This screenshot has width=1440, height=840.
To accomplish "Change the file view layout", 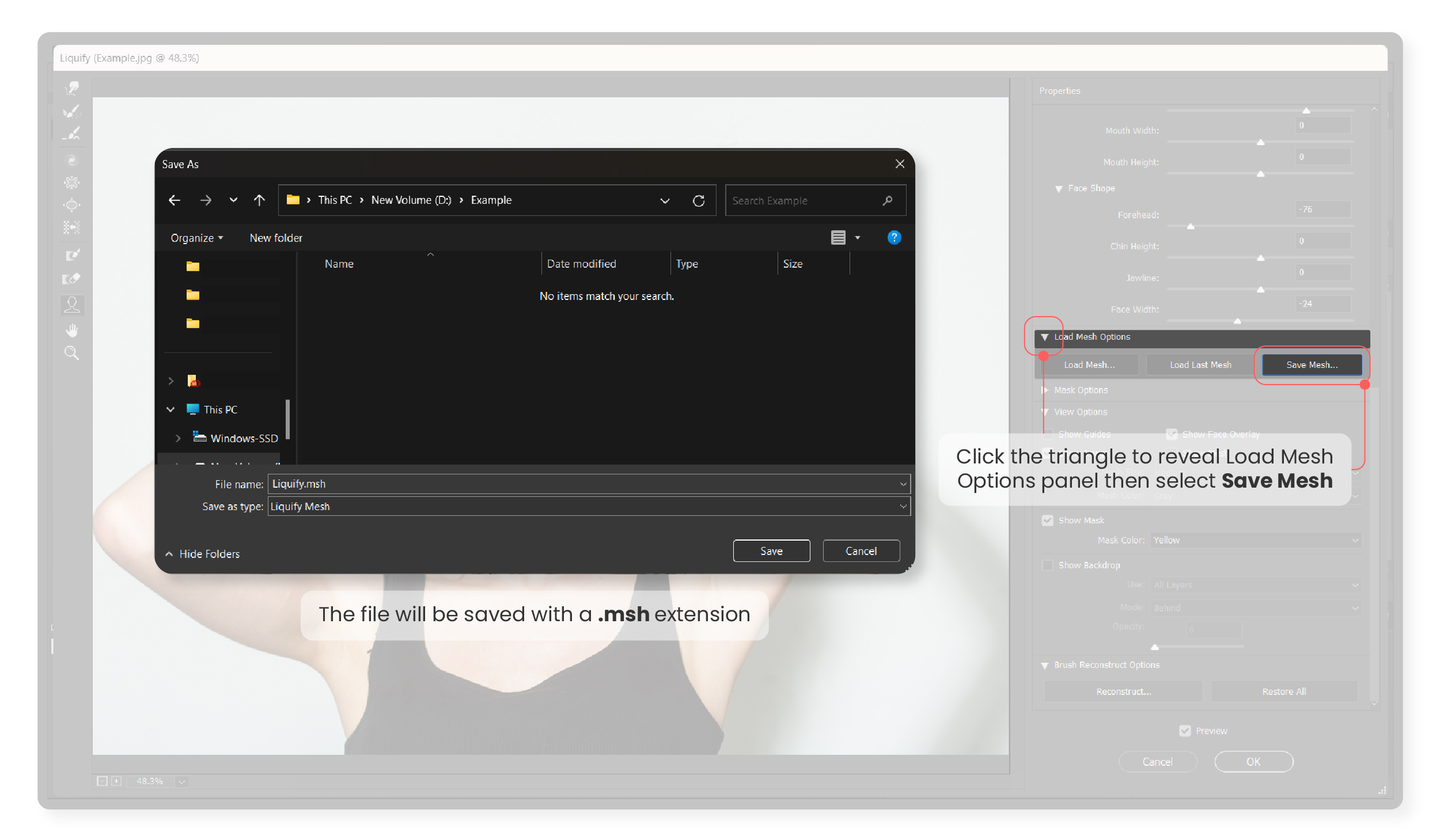I will tap(839, 237).
